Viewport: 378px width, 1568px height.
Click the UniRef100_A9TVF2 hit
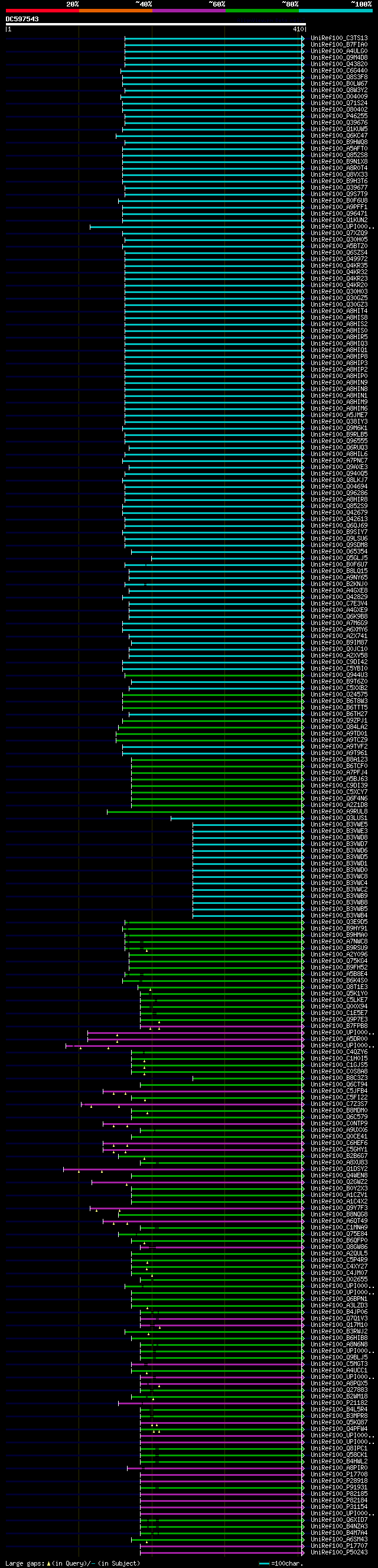pos(339,746)
